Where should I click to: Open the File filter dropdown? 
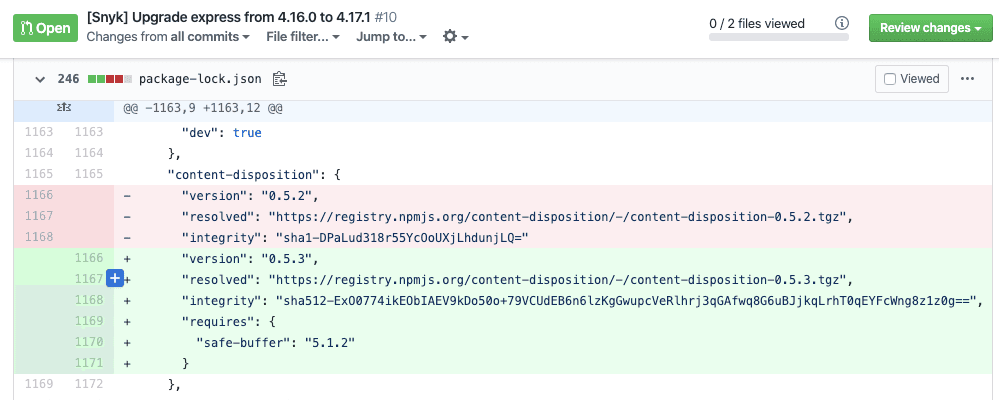pyautogui.click(x=303, y=37)
